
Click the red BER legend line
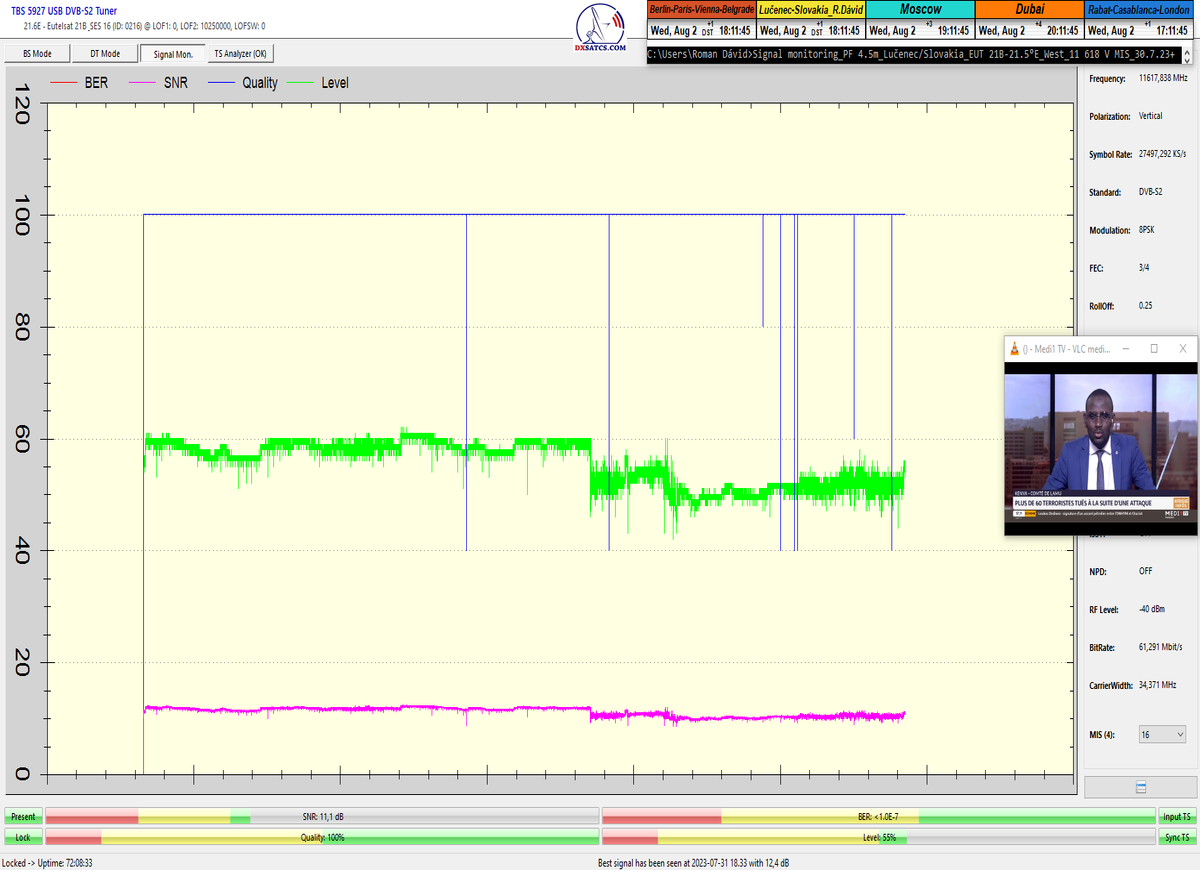(x=63, y=83)
